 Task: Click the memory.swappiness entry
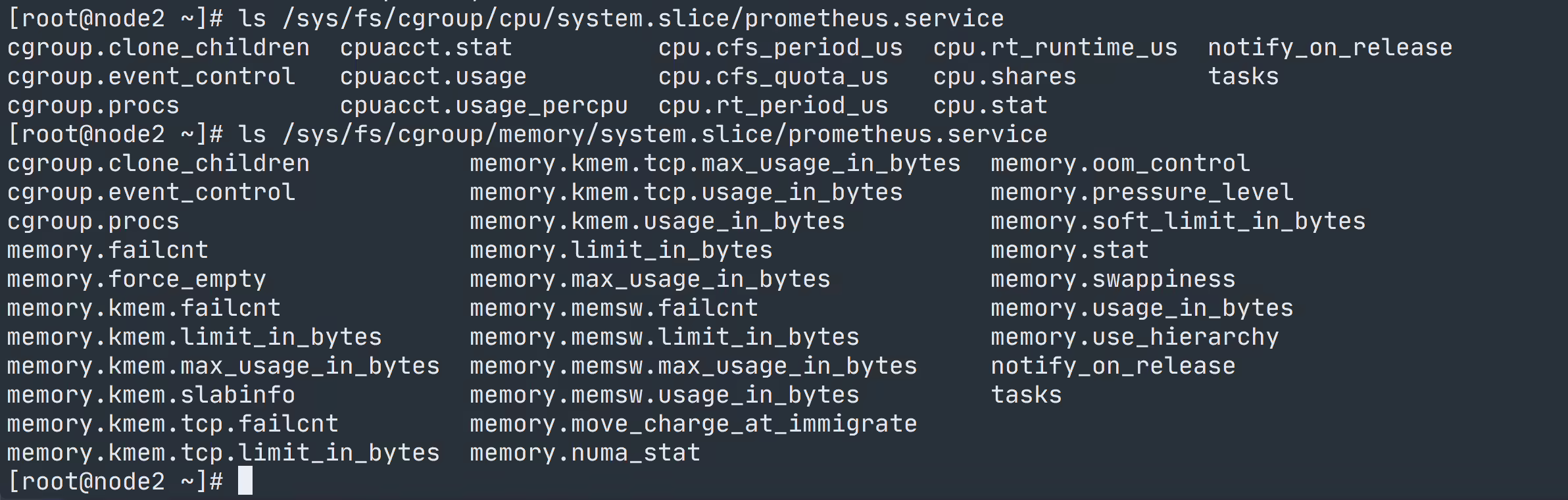point(1114,280)
